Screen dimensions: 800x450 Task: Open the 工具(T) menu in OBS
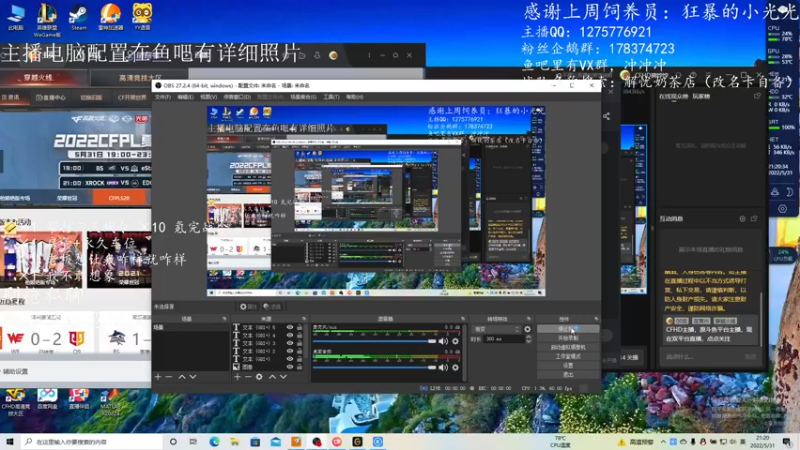(331, 97)
